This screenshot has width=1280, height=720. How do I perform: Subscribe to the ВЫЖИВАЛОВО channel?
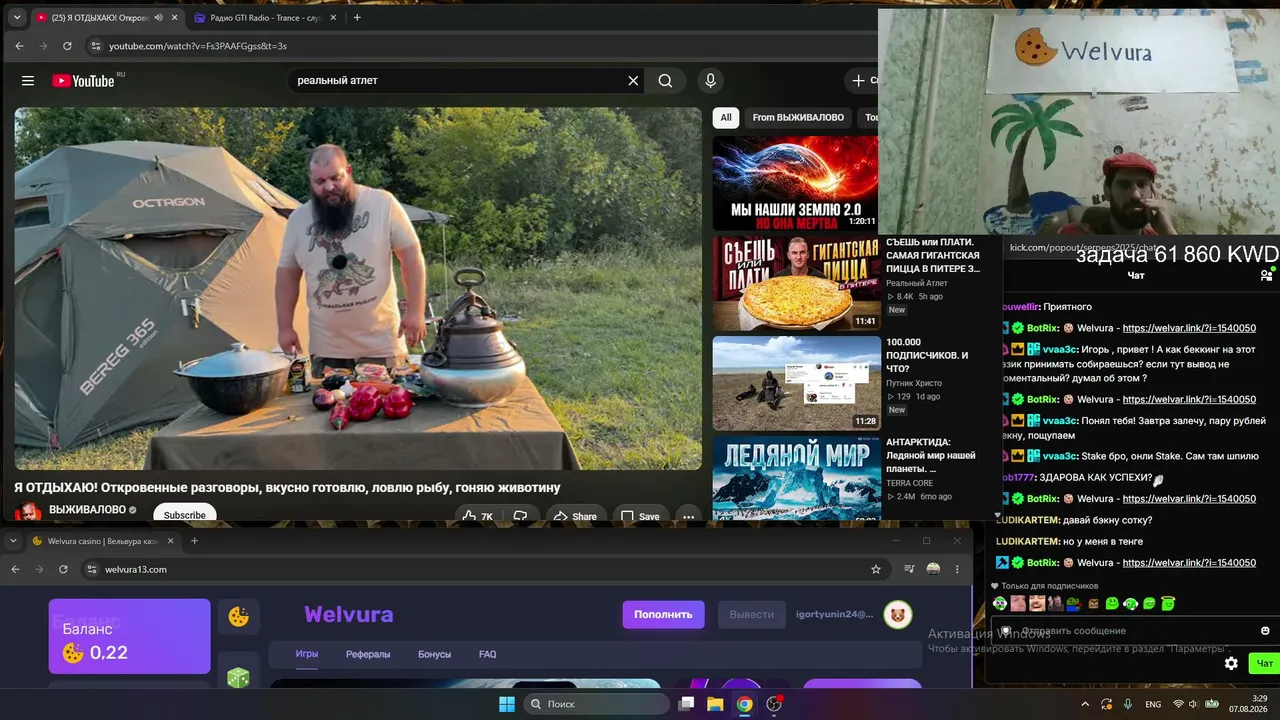(x=184, y=515)
